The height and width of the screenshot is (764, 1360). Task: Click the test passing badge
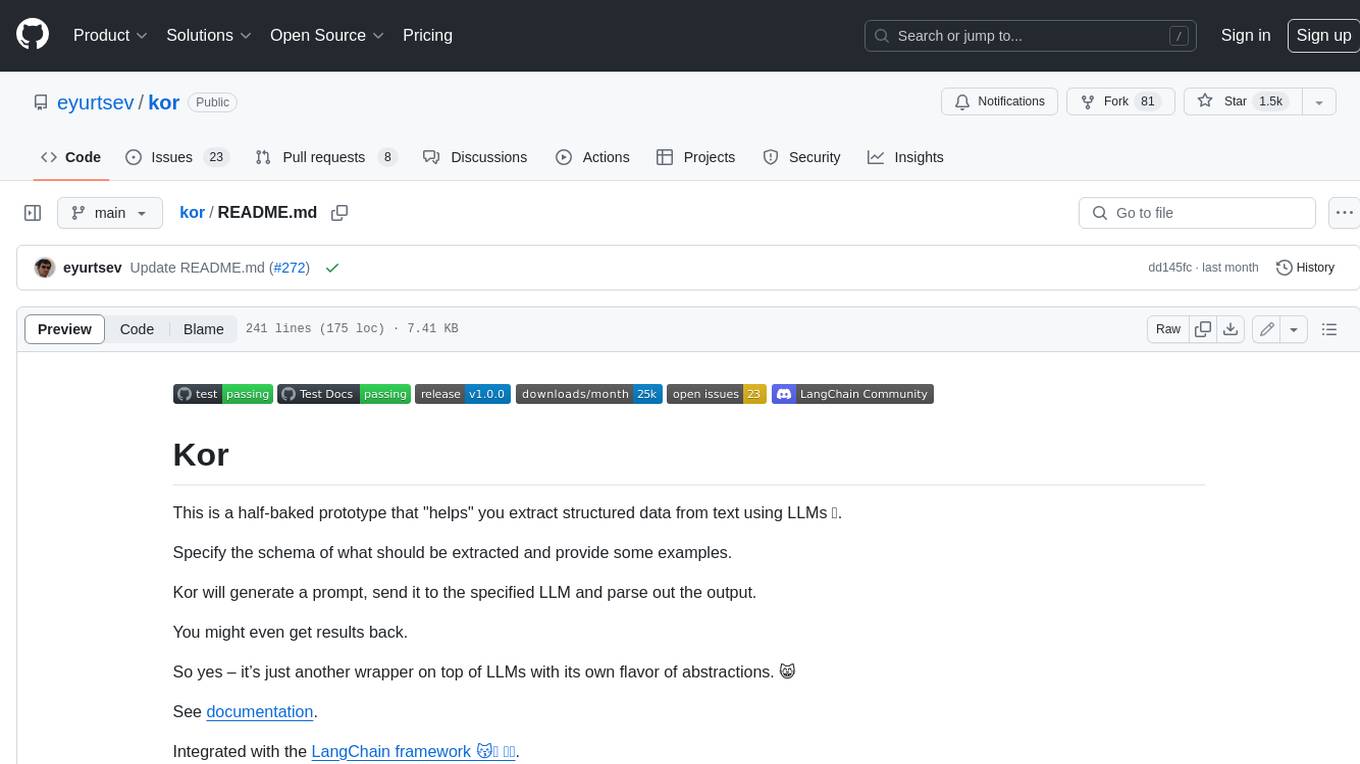click(x=223, y=394)
